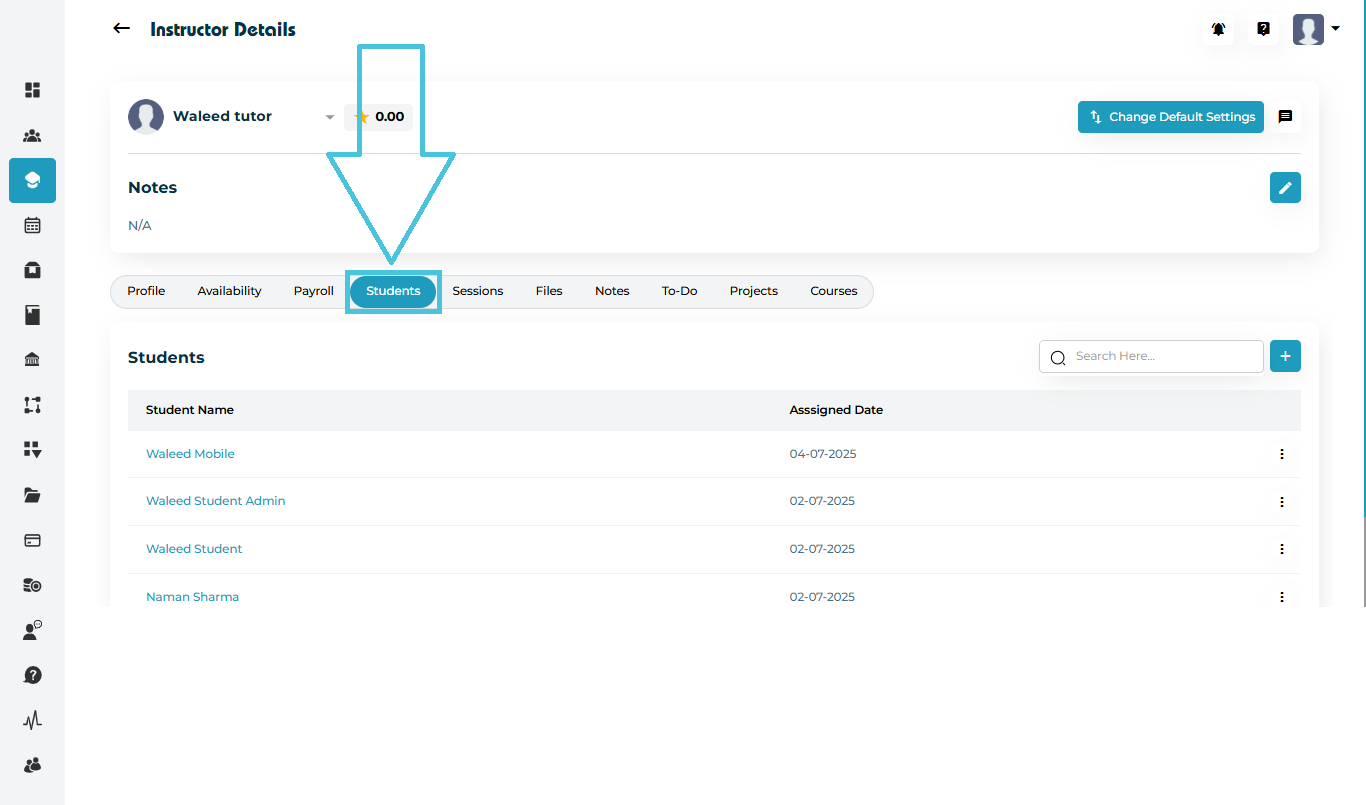Open the three-dot menu for Waleed Student Admin
Viewport: 1366px width, 805px height.
click(1281, 502)
